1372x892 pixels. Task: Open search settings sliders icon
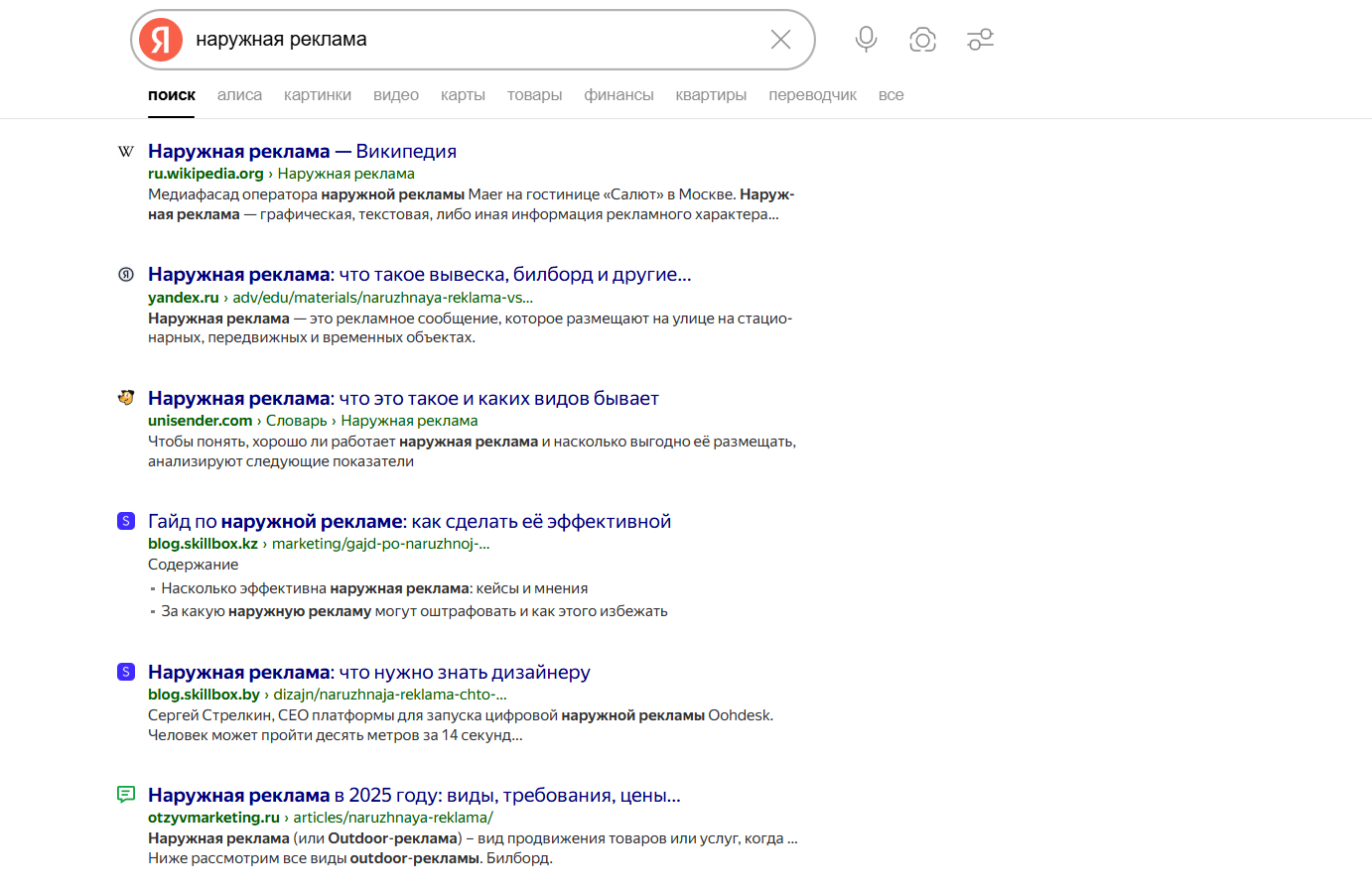981,40
